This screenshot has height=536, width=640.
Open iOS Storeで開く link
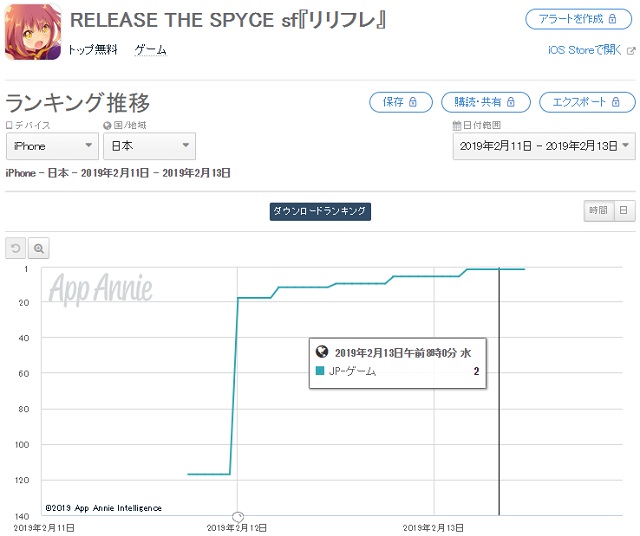[x=584, y=50]
